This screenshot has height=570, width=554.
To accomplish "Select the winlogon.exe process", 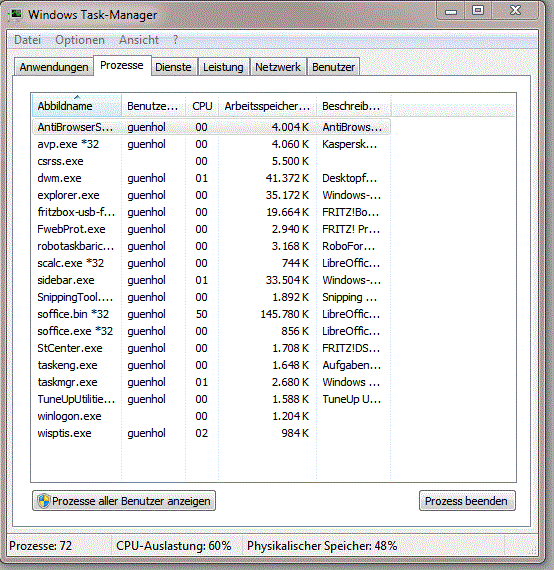I will click(x=211, y=416).
